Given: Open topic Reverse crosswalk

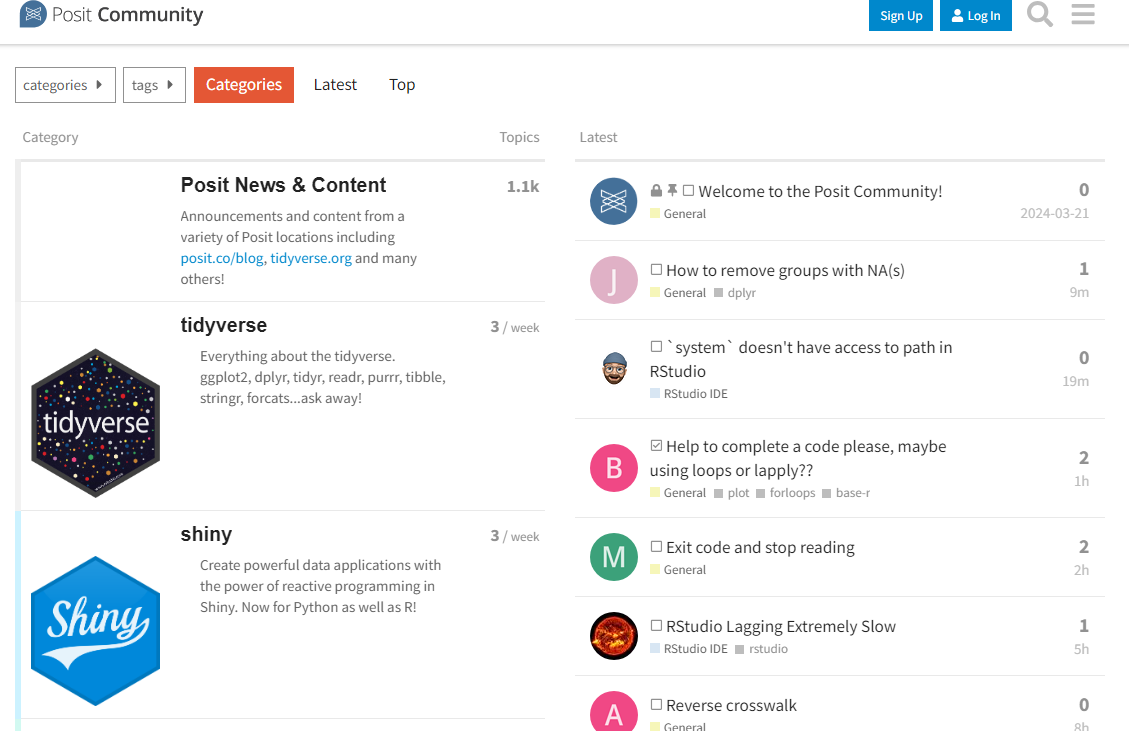Looking at the screenshot, I should coord(731,706).
